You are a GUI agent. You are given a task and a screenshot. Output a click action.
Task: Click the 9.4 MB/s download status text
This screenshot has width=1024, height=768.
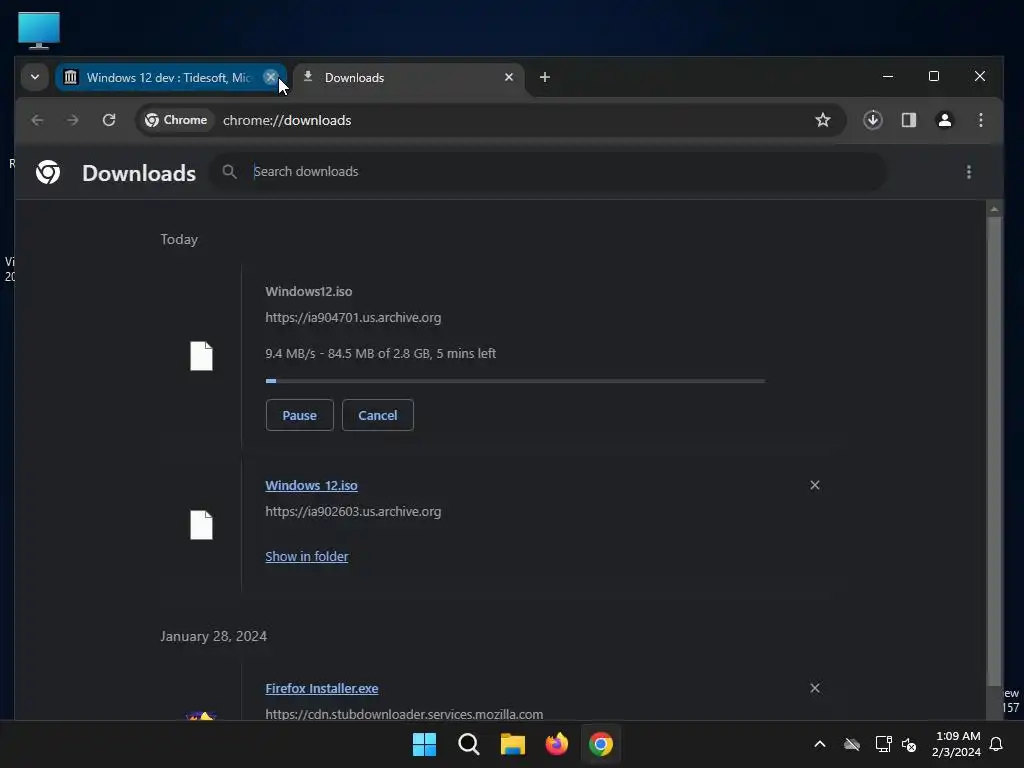pos(381,353)
